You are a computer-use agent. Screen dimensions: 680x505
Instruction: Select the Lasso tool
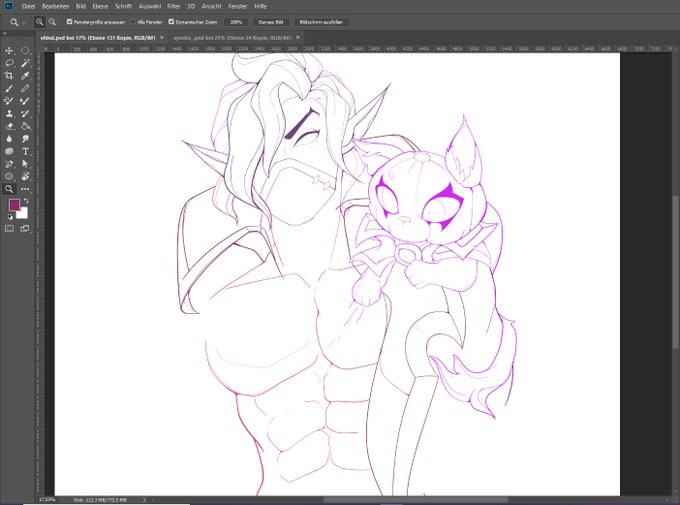(9, 63)
